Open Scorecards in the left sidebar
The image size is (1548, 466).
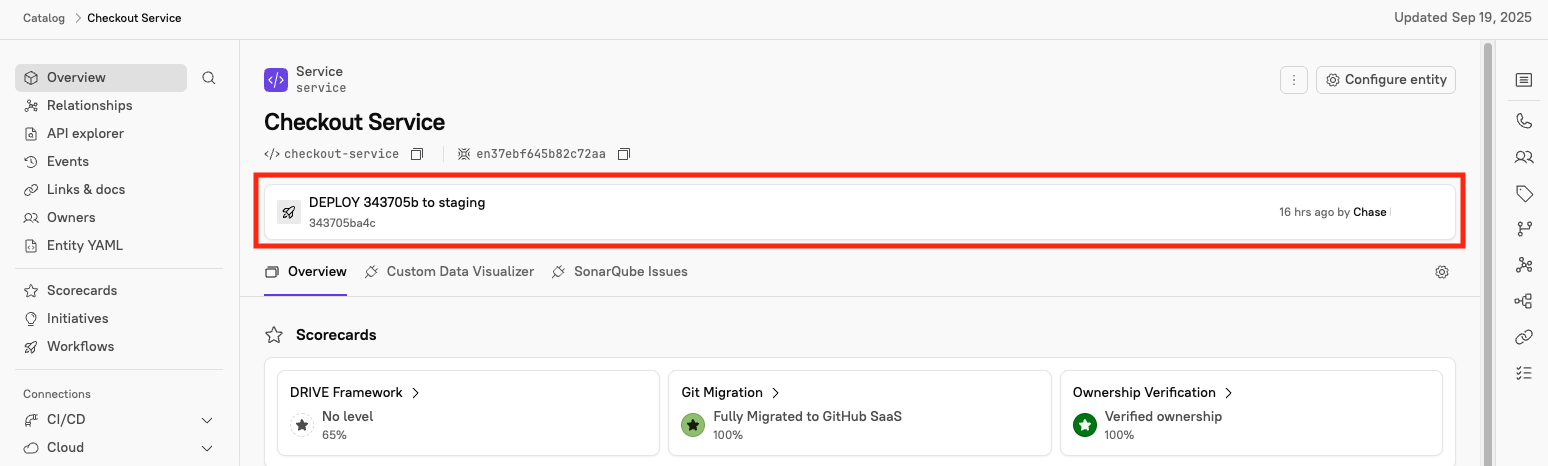(82, 291)
